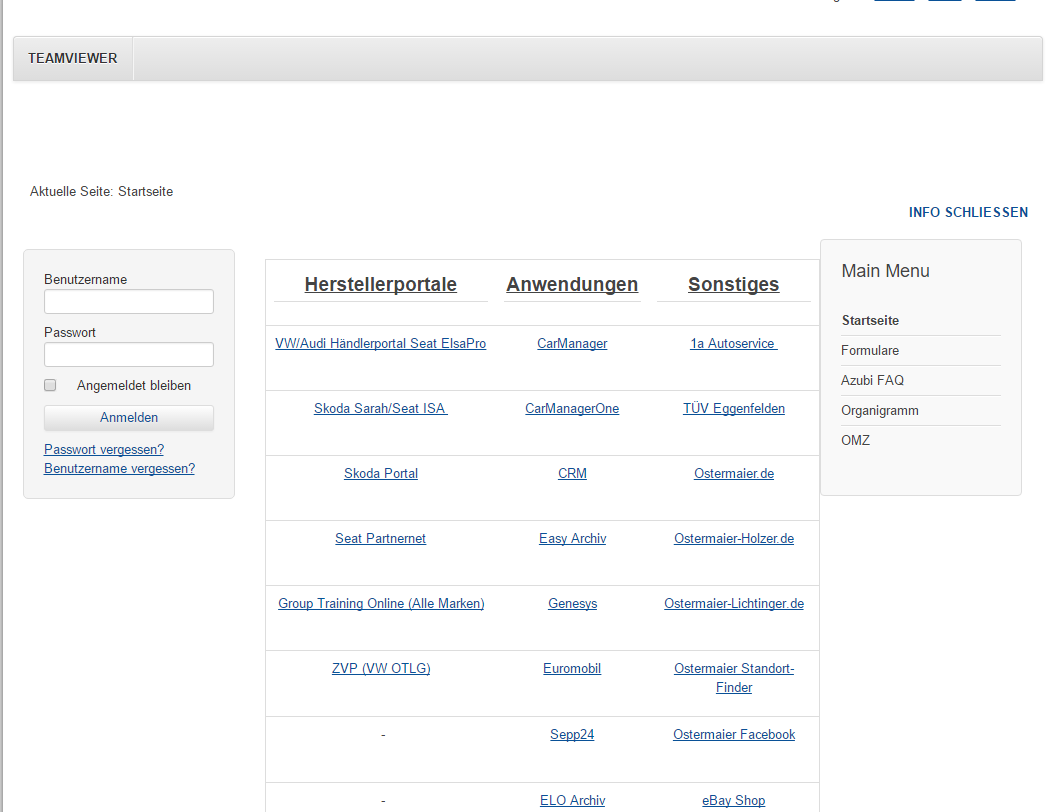This screenshot has height=812, width=1049.
Task: Open Skoda Sarah/Seat ISA link
Action: click(x=381, y=408)
